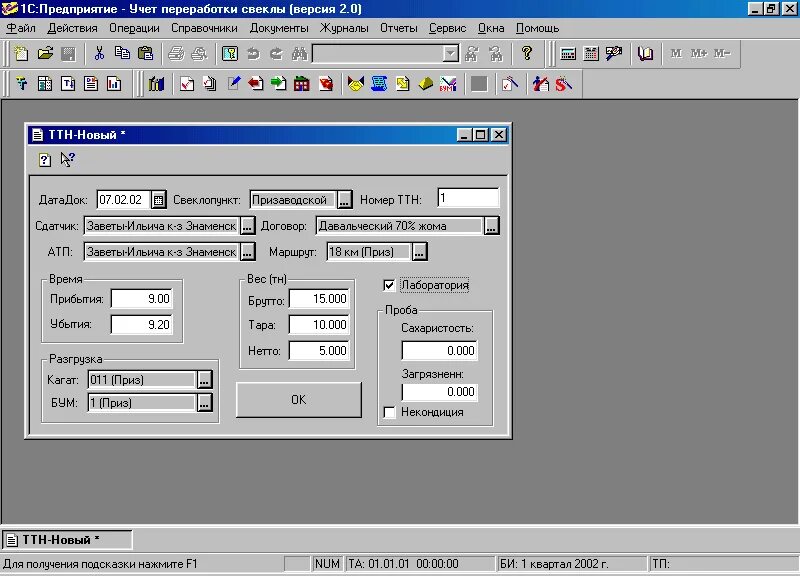Click the monitor with magnifier icon in toolbar
The image size is (800, 576).
click(x=614, y=54)
